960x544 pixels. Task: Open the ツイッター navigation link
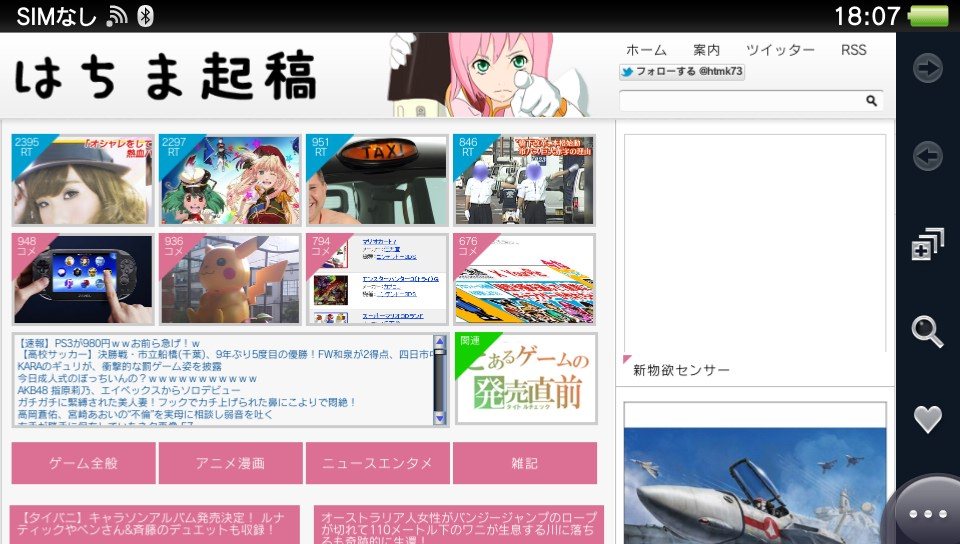coord(780,50)
